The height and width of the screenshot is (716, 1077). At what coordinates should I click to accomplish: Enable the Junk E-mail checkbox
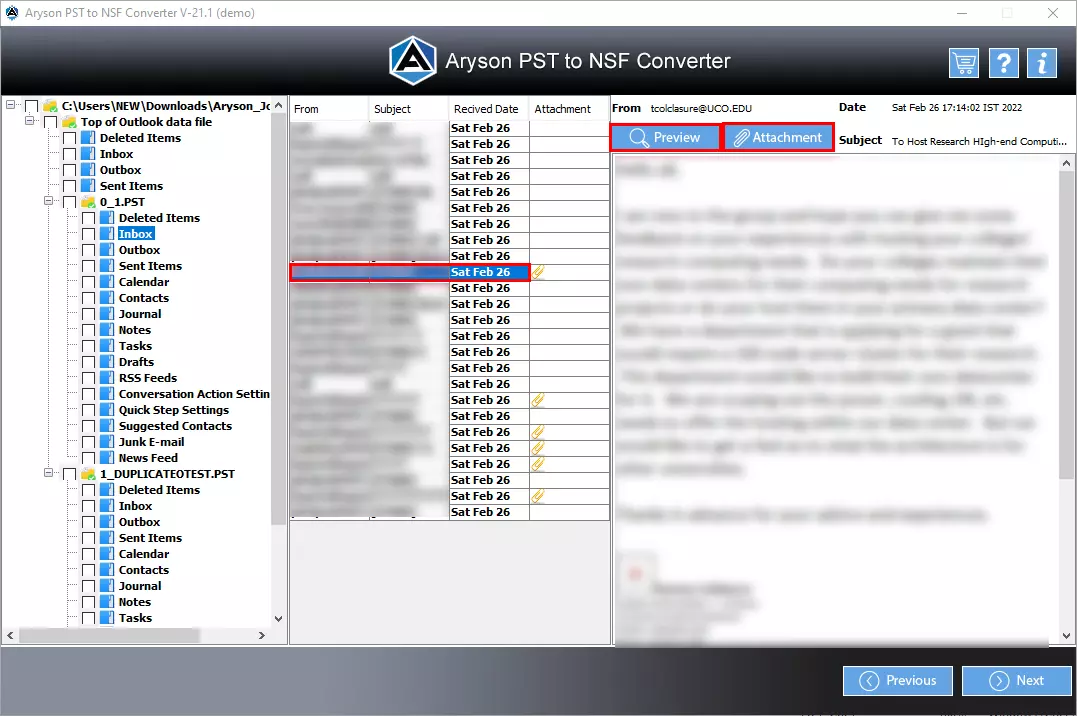88,443
